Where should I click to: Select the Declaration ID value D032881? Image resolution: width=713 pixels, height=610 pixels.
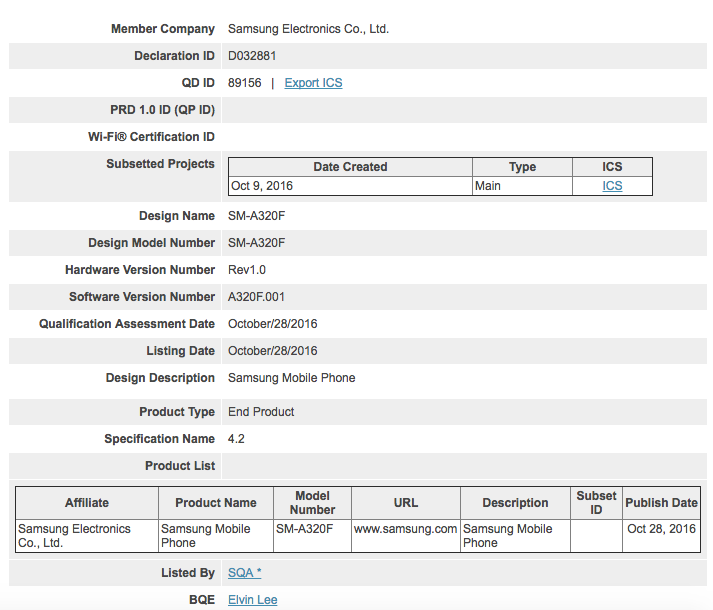pos(252,56)
